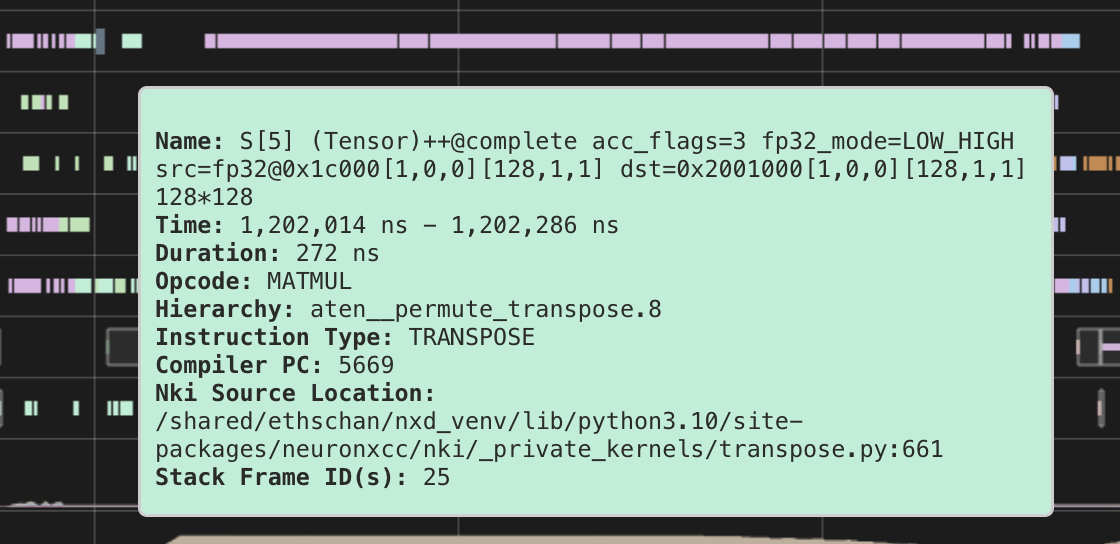Click the Compiler PC 5669 value
The width and height of the screenshot is (1120, 544).
point(366,365)
